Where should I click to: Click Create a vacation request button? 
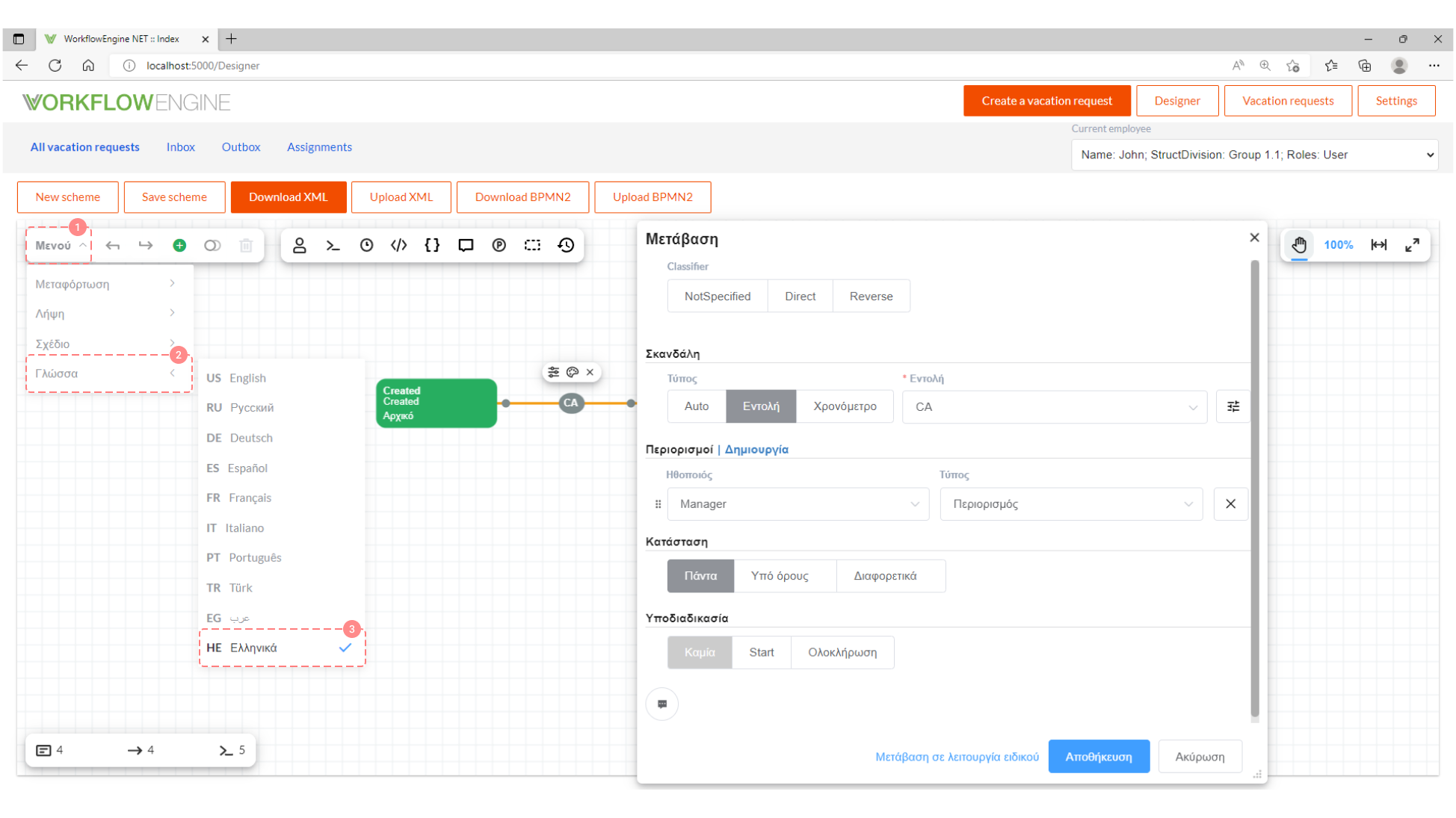click(1046, 101)
